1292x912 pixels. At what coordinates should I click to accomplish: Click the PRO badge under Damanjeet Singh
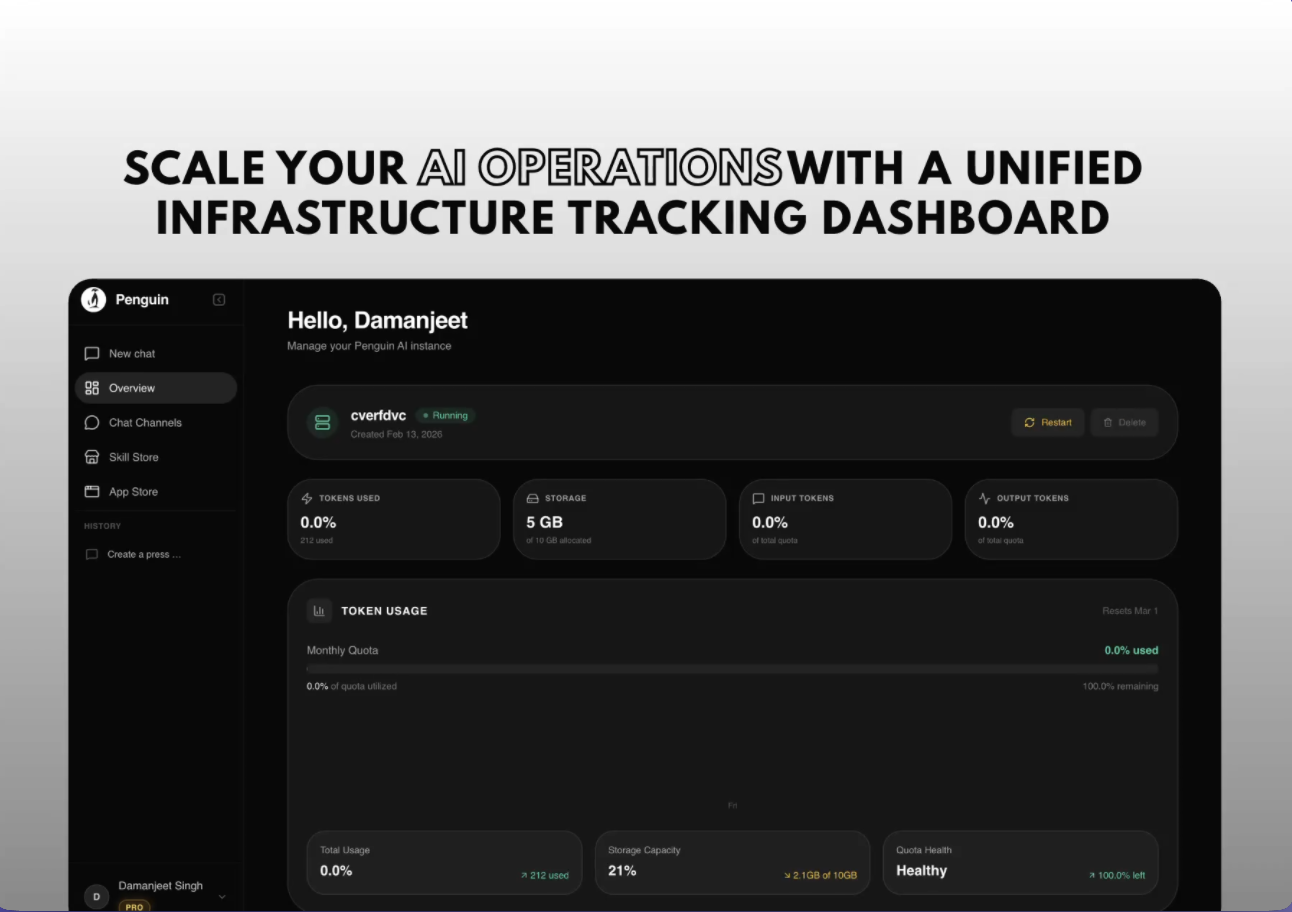(x=134, y=906)
